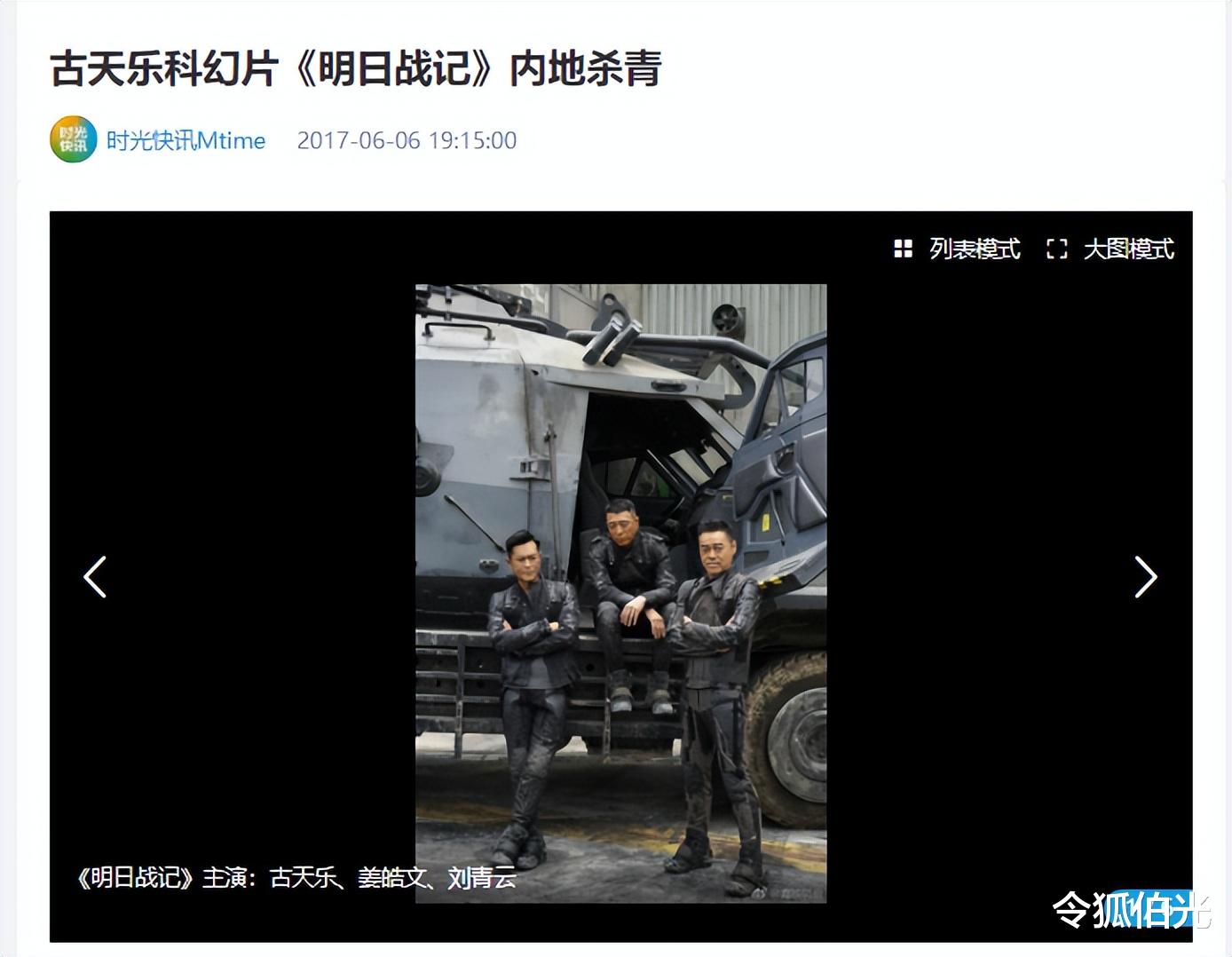Click the 令狐伯光 watermark
Screen dimensions: 1232x957
[x=1132, y=909]
